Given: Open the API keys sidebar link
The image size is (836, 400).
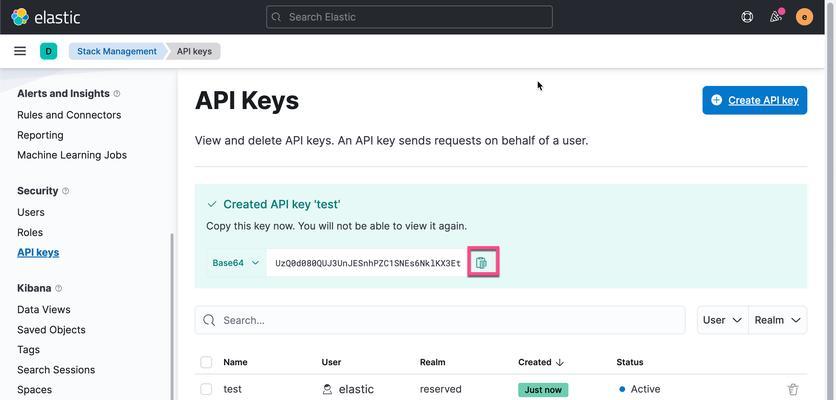Looking at the screenshot, I should [38, 253].
